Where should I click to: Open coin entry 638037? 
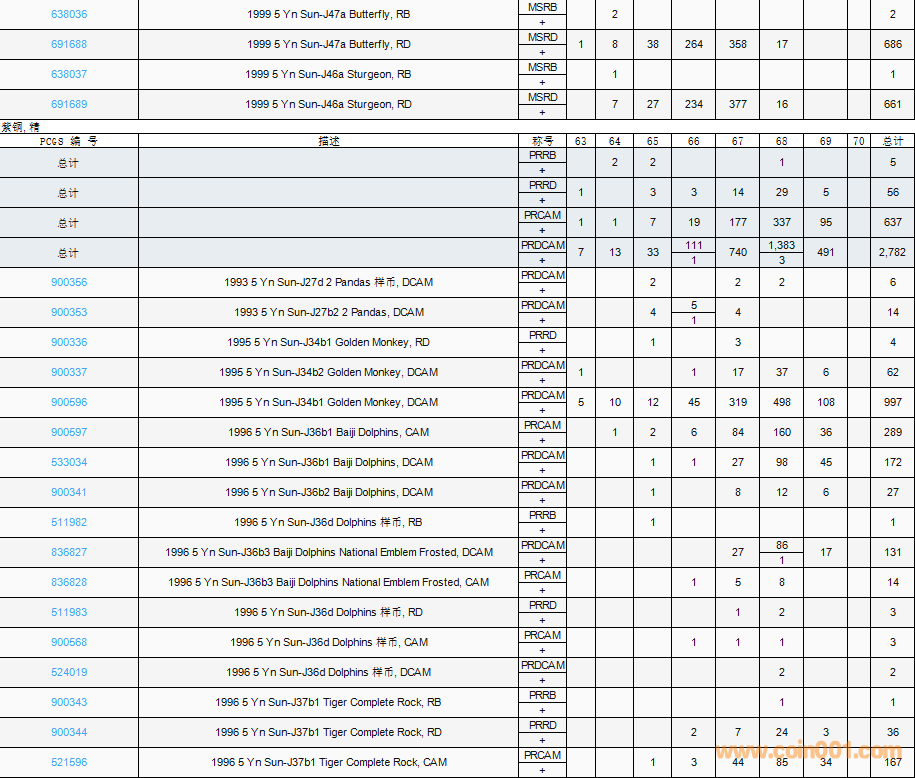point(69,74)
